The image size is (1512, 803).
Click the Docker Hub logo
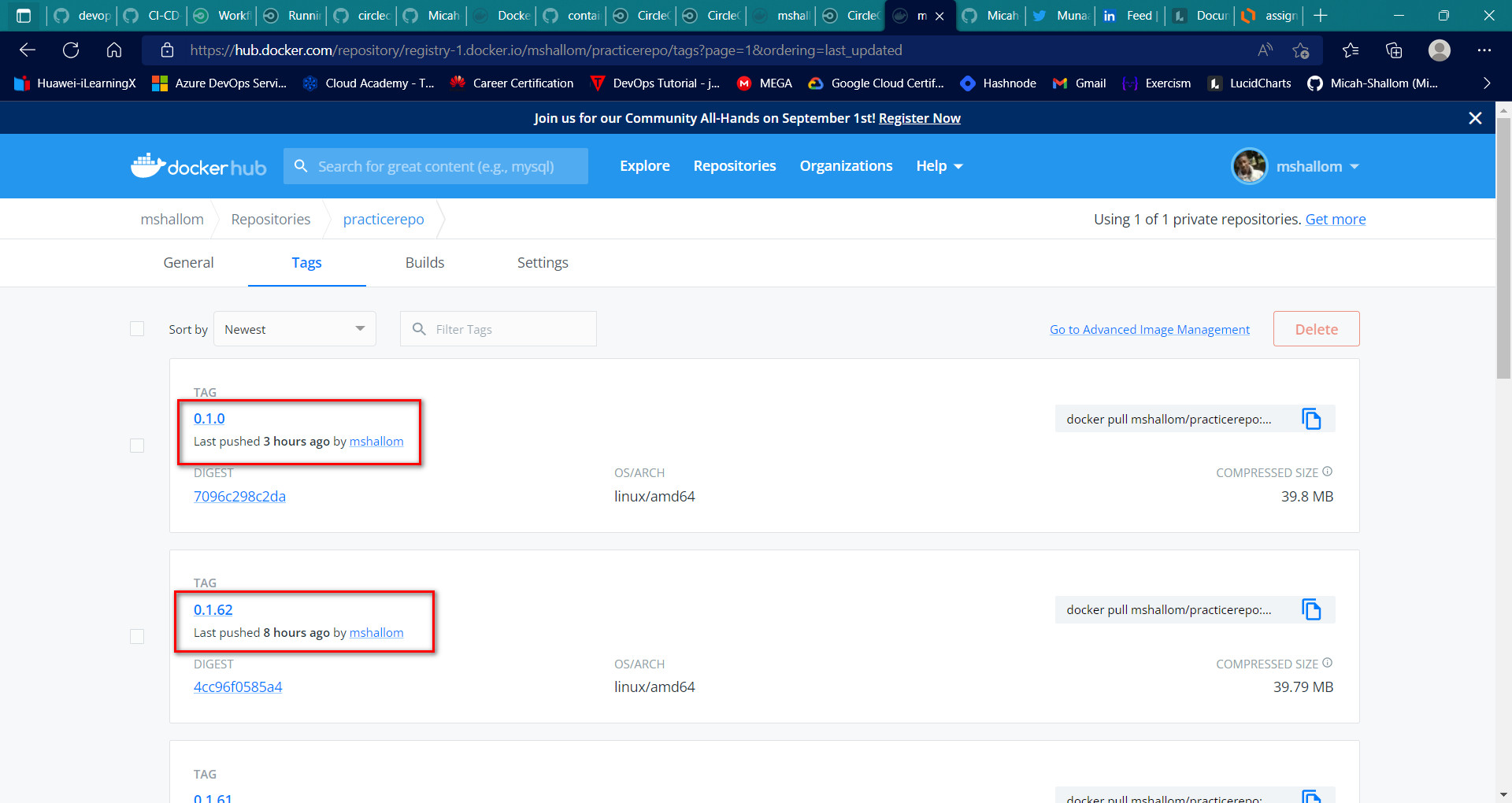pos(198,166)
